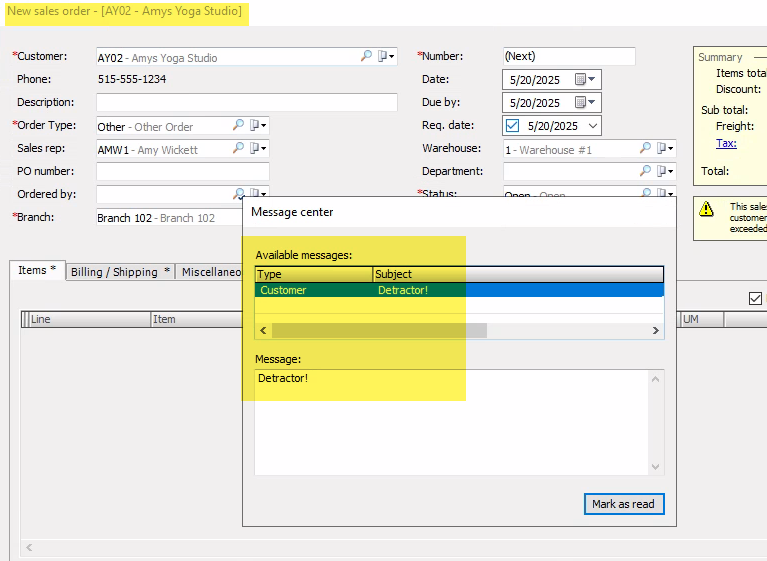Image resolution: width=767 pixels, height=561 pixels.
Task: Open the Sales rep flag menu icon
Action: tap(258, 148)
